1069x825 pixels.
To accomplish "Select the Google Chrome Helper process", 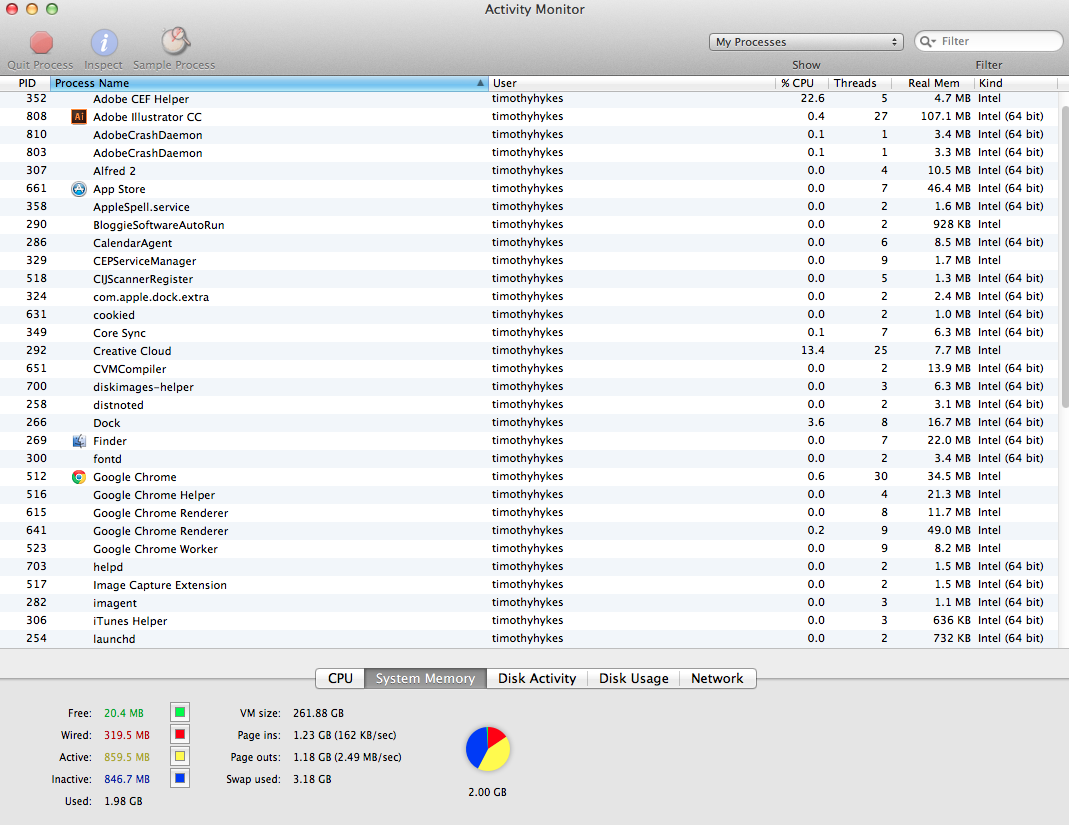I will (528, 494).
